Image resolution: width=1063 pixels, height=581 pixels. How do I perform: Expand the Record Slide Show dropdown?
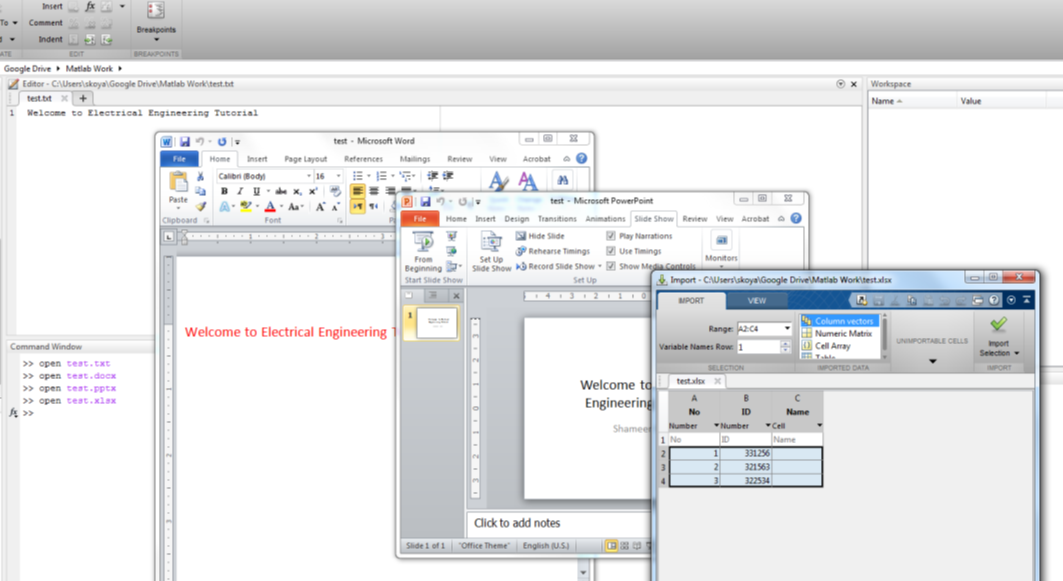599,266
